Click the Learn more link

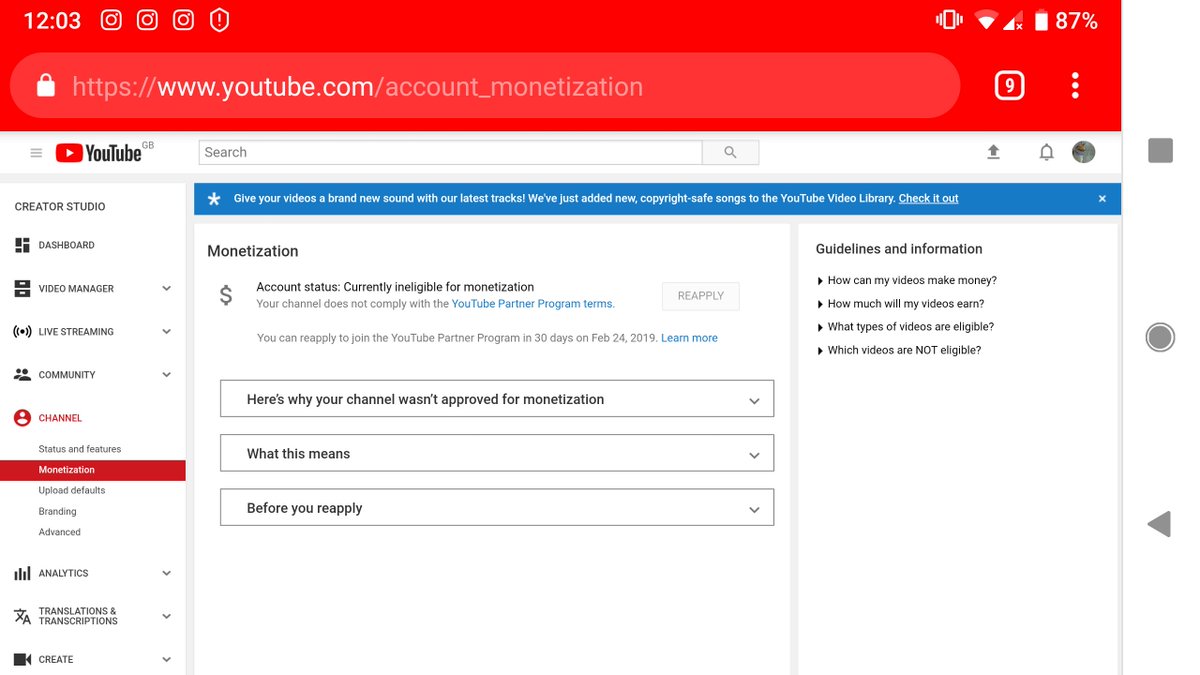click(x=689, y=338)
